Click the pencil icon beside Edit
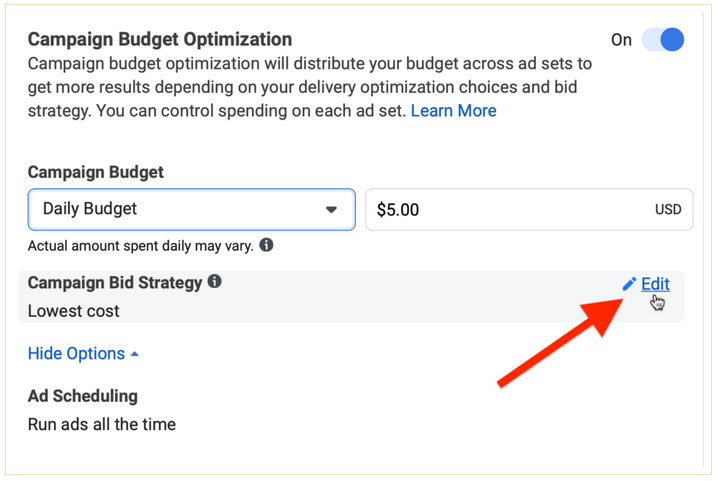 pyautogui.click(x=629, y=284)
